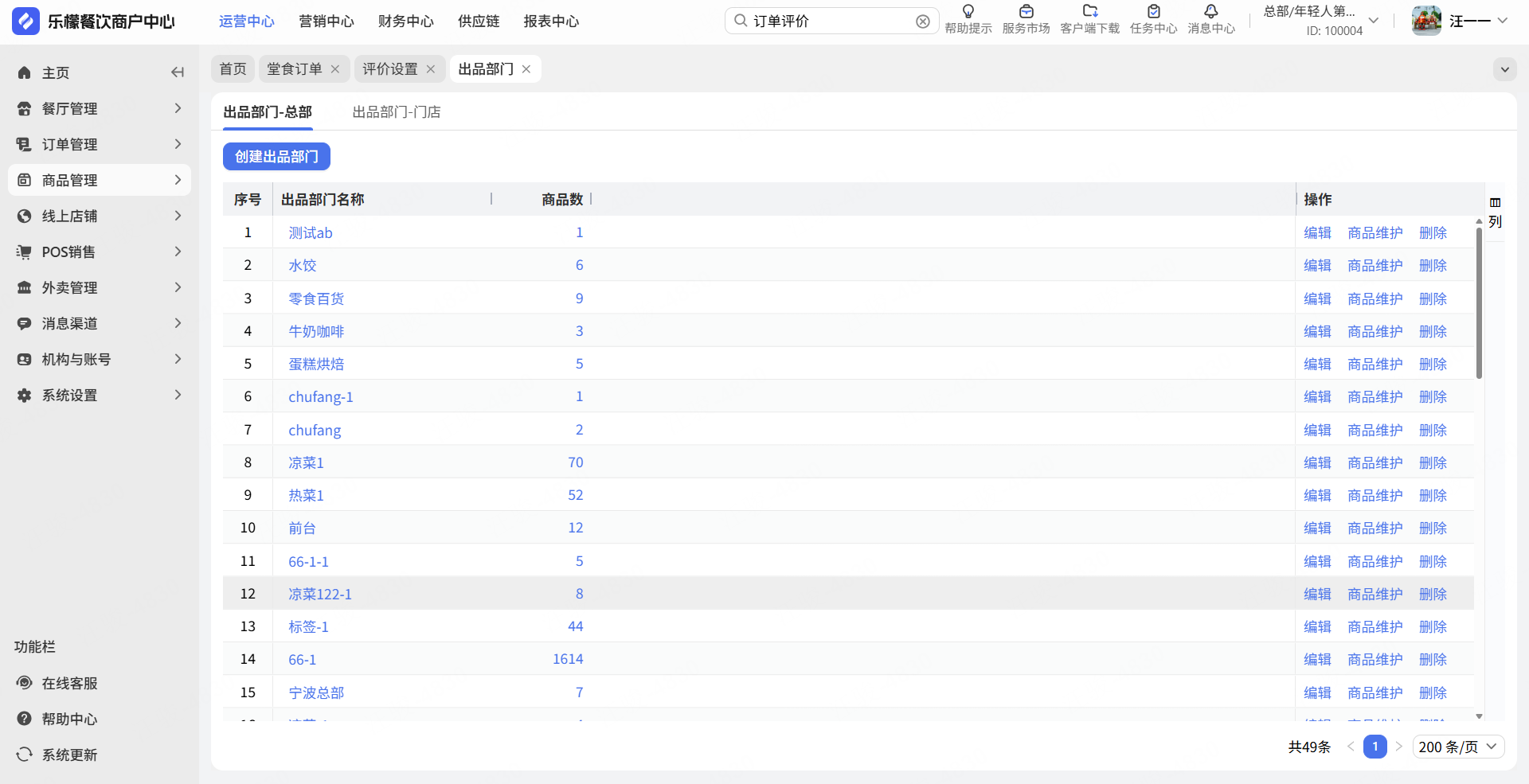1529x784 pixels.
Task: Open the 牛奶咖啡 department link
Action: tap(316, 331)
